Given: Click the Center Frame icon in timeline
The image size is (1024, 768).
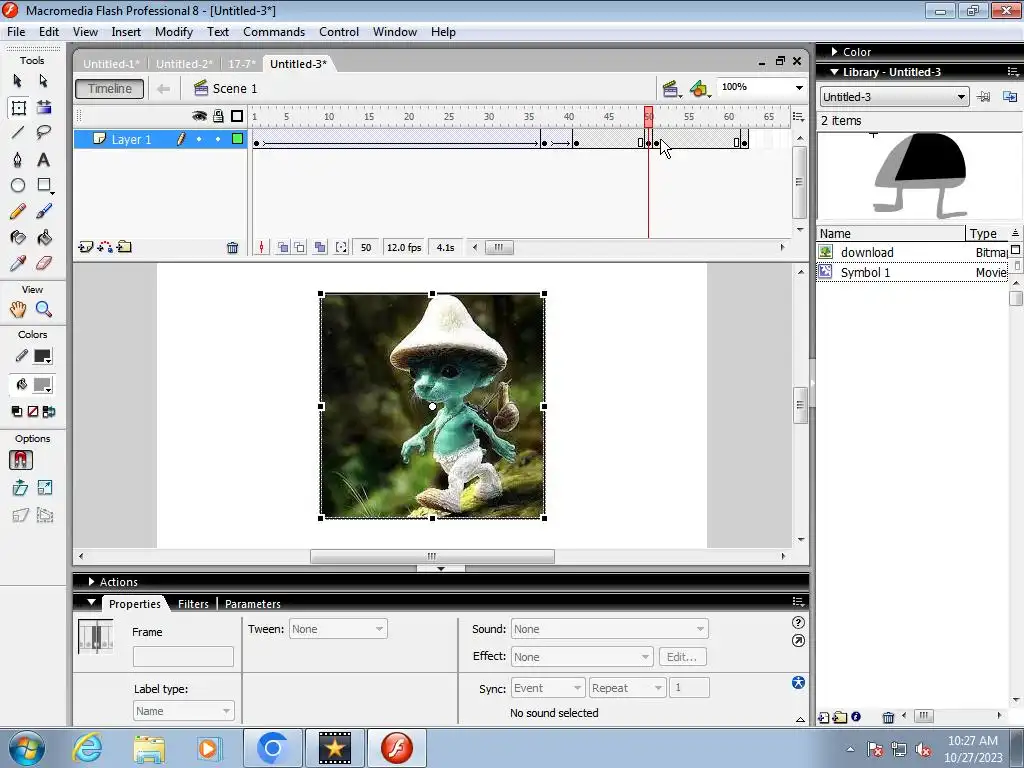Looking at the screenshot, I should [x=261, y=248].
